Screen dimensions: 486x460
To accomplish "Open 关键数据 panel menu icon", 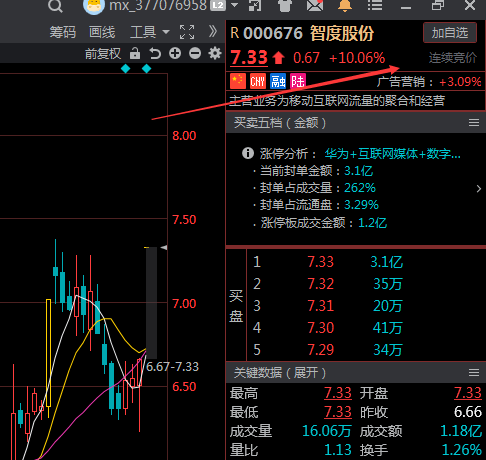I will pos(474,372).
